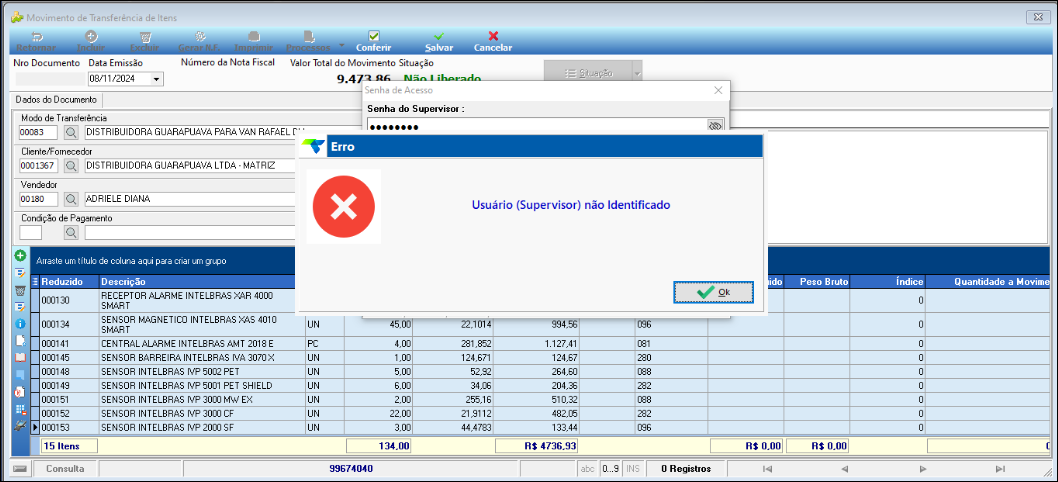The width and height of the screenshot is (1058, 482).
Task: Click Condição de Pagamento search icon
Action: [x=72, y=233]
